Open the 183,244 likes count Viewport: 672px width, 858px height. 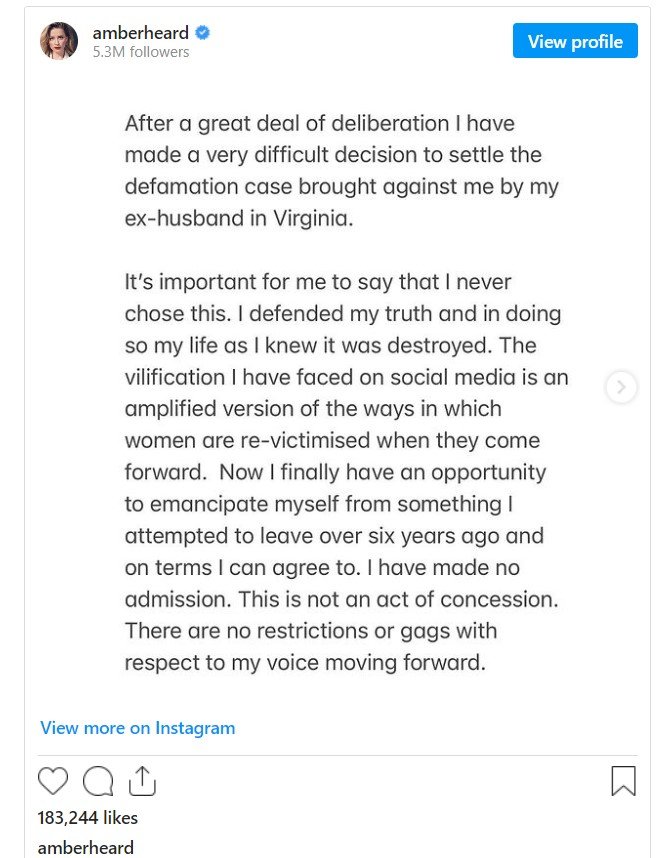pyautogui.click(x=88, y=817)
